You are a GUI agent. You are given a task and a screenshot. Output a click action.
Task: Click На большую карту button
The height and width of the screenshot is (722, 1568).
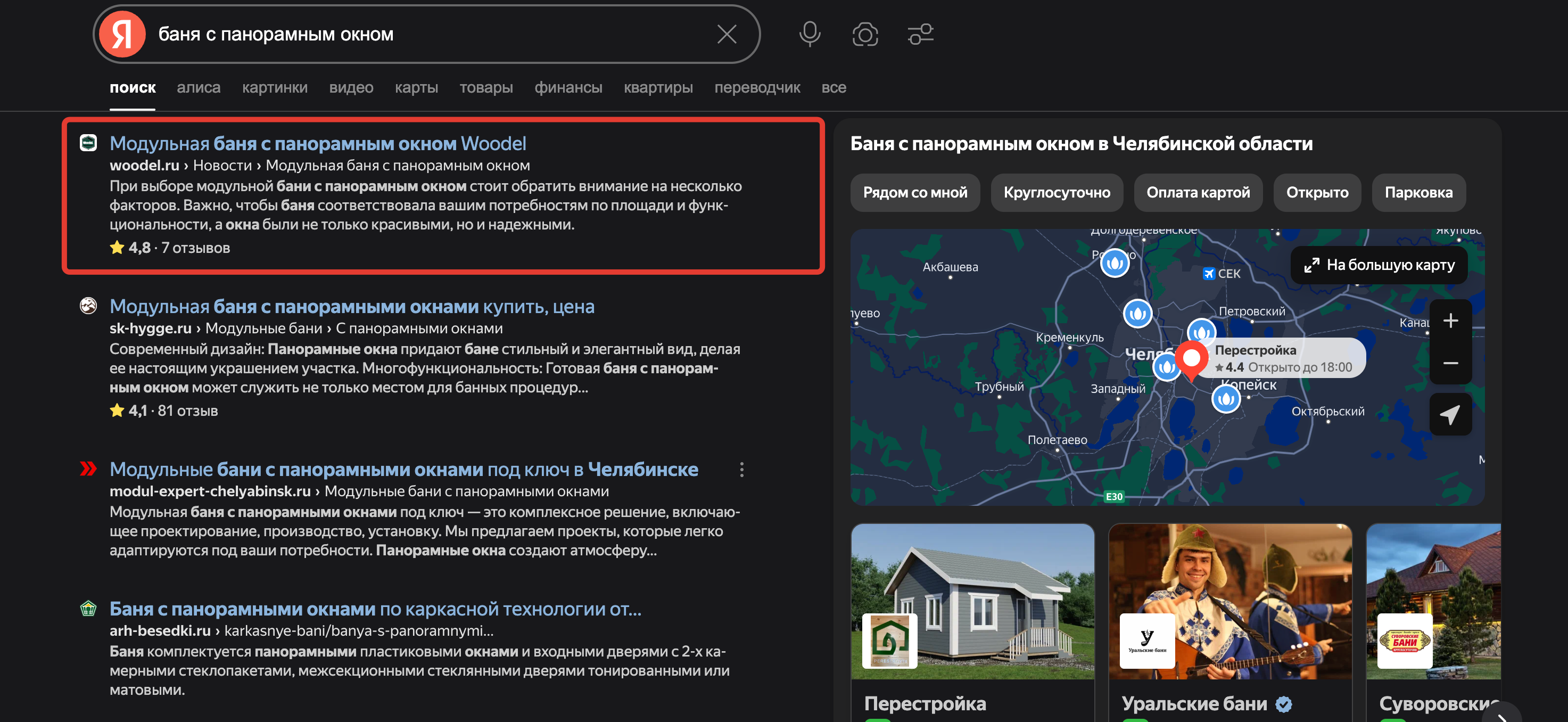click(x=1379, y=264)
